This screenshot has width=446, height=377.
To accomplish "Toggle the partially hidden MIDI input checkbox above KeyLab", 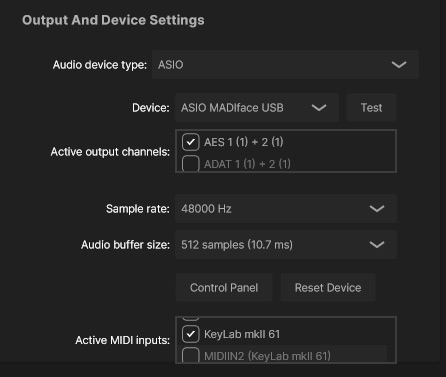I will [191, 319].
